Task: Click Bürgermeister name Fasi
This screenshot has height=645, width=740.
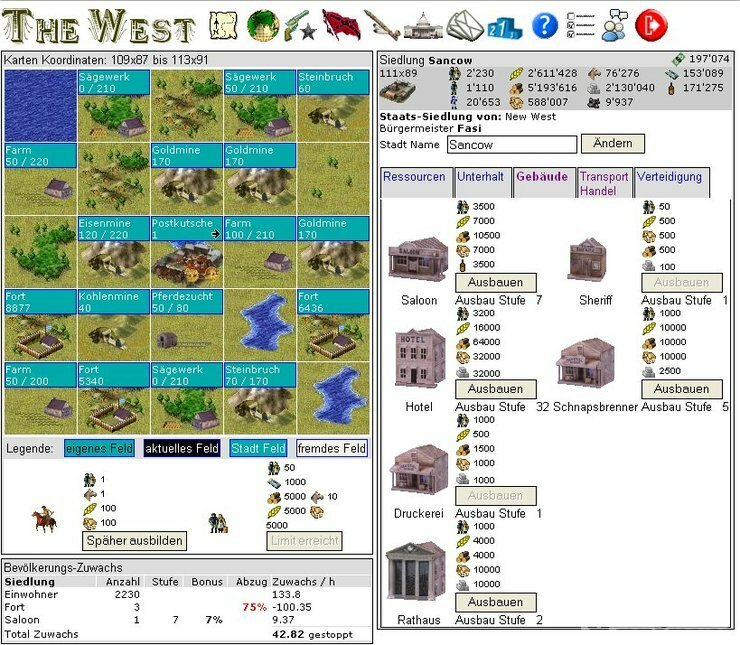Action: [x=469, y=128]
